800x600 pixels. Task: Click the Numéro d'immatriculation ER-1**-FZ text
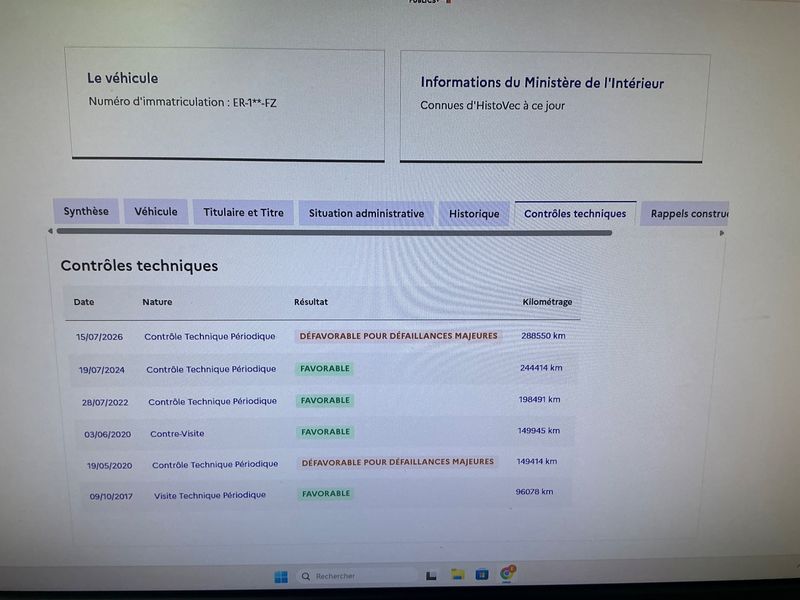coord(183,102)
